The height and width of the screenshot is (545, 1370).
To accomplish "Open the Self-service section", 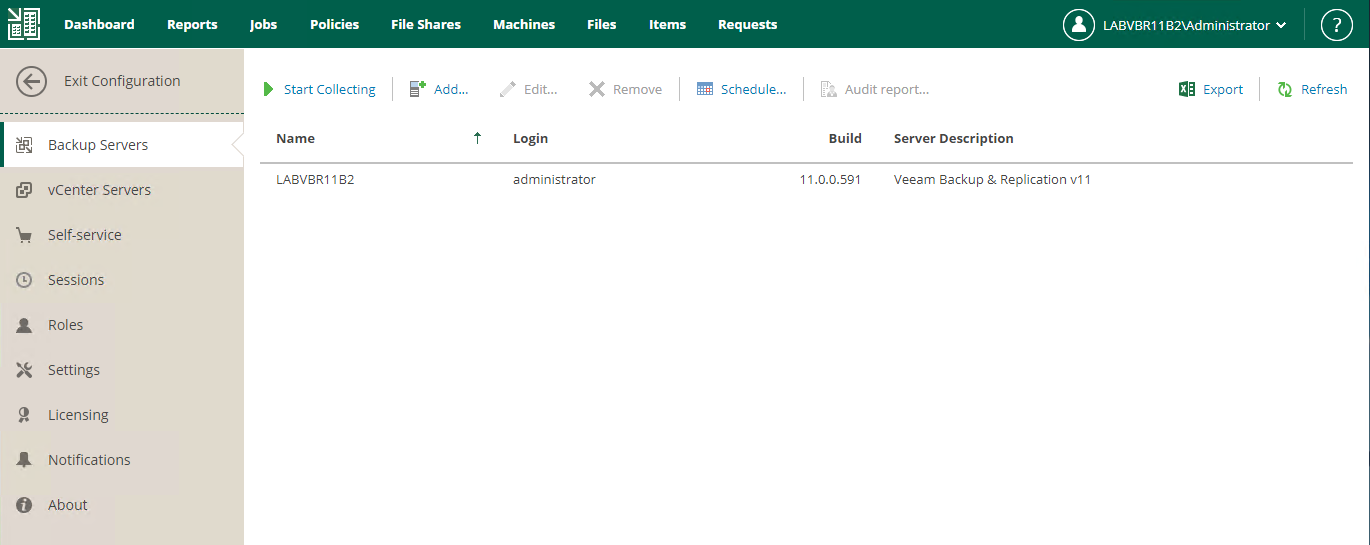I will point(84,235).
